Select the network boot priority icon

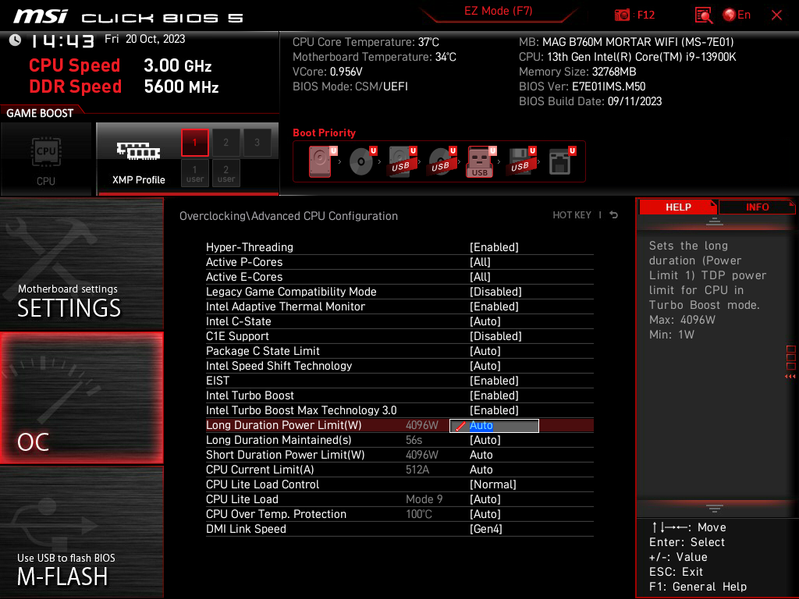click(x=561, y=161)
